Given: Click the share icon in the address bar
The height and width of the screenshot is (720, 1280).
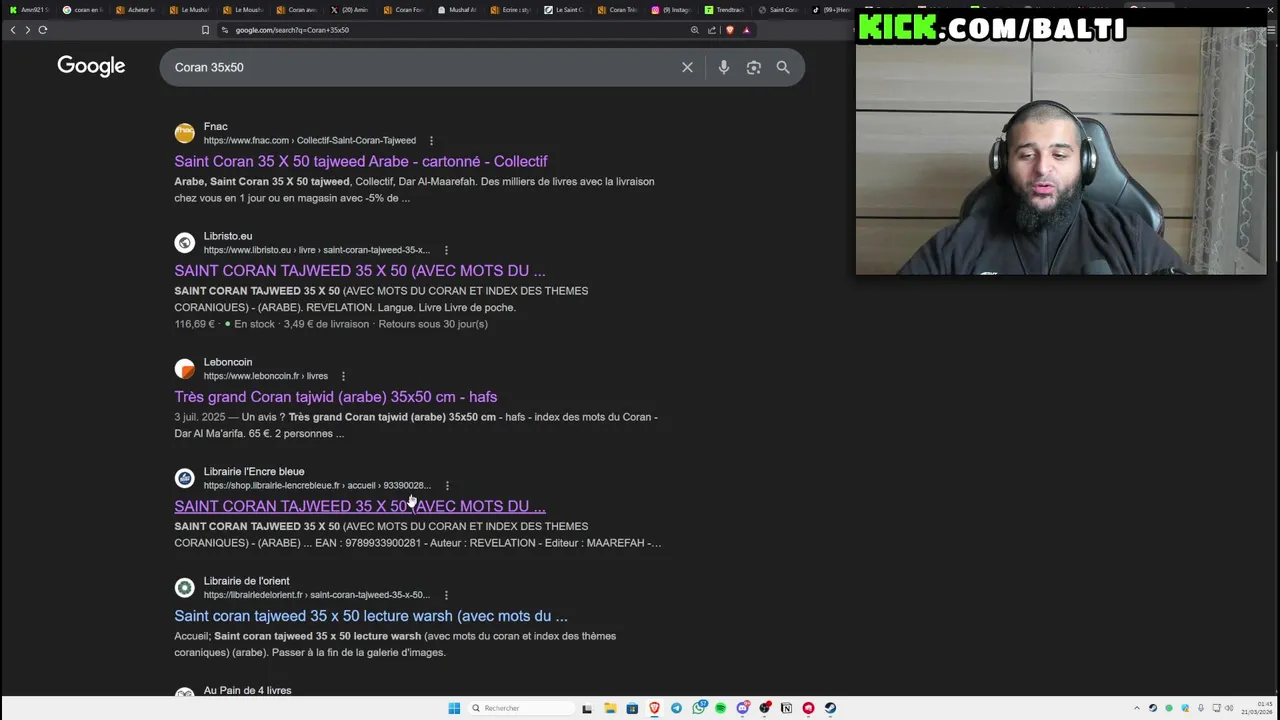Looking at the screenshot, I should point(711,30).
